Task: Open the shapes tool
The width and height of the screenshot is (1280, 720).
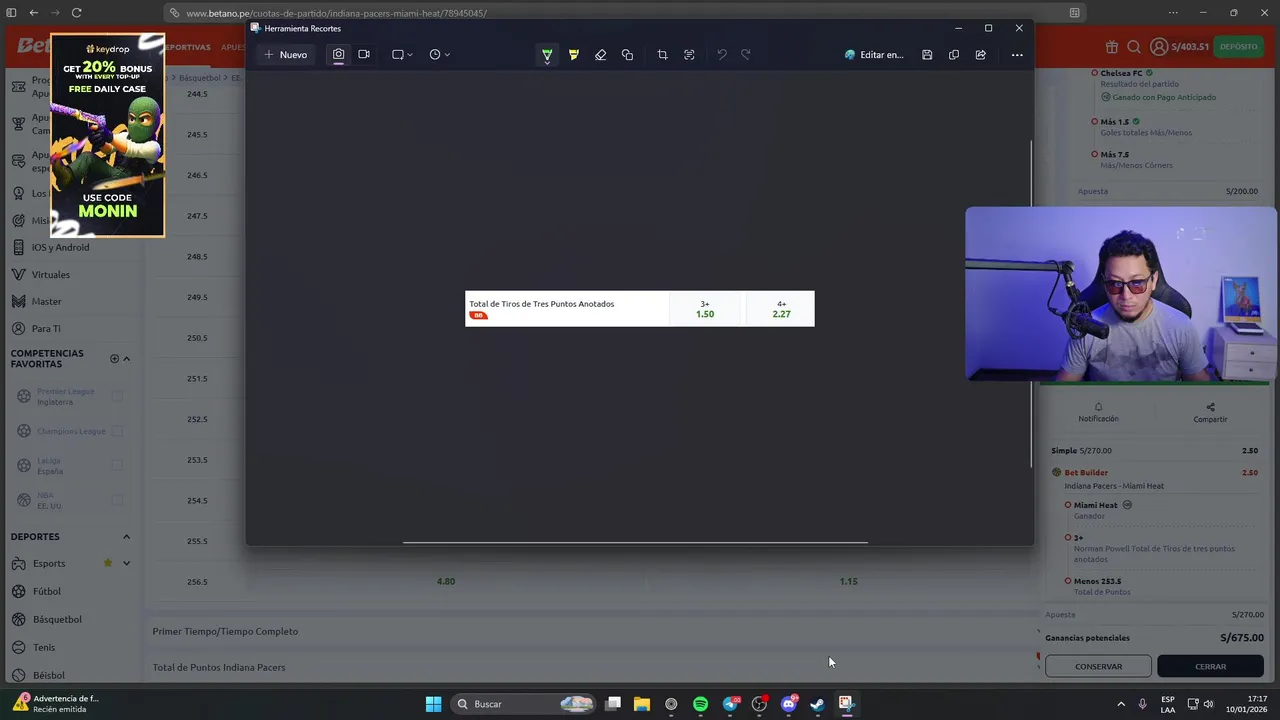Action: (627, 55)
